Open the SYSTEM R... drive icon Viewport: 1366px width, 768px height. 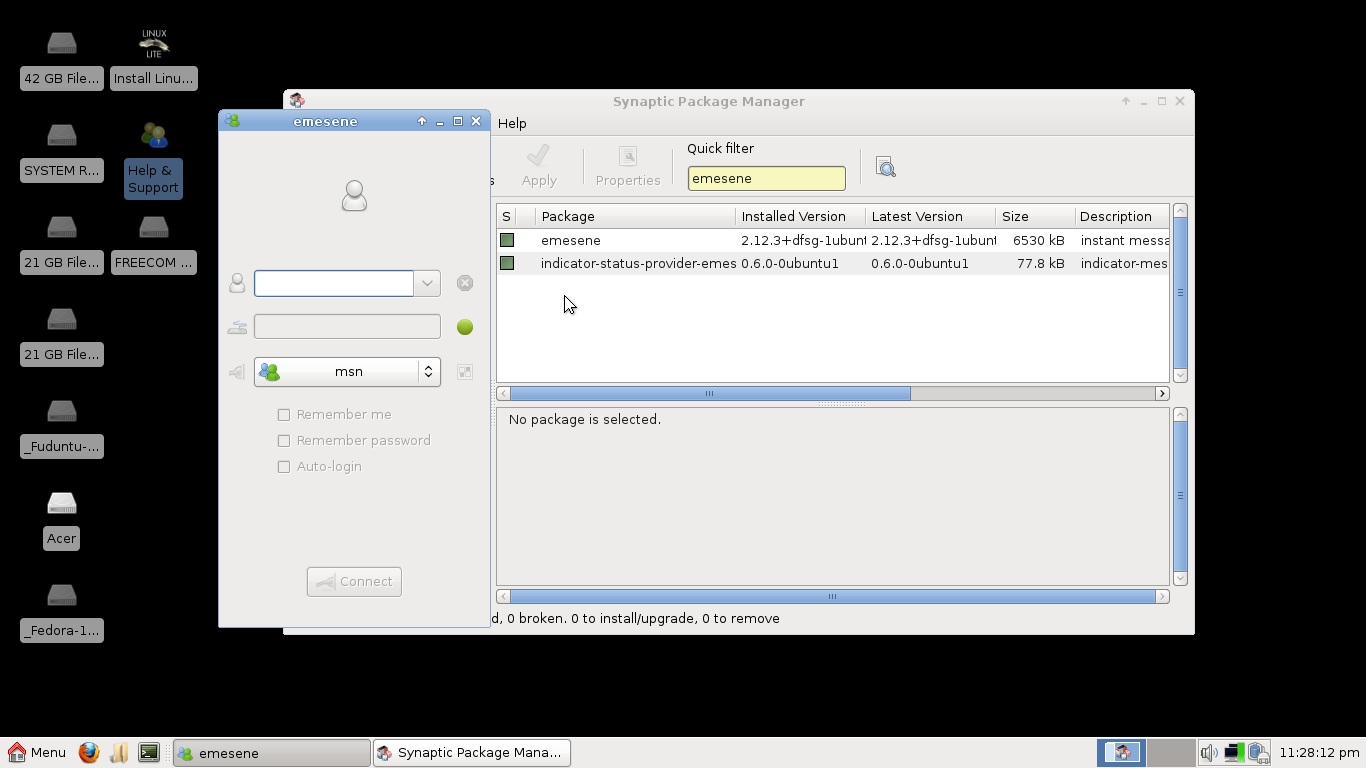coord(61,152)
